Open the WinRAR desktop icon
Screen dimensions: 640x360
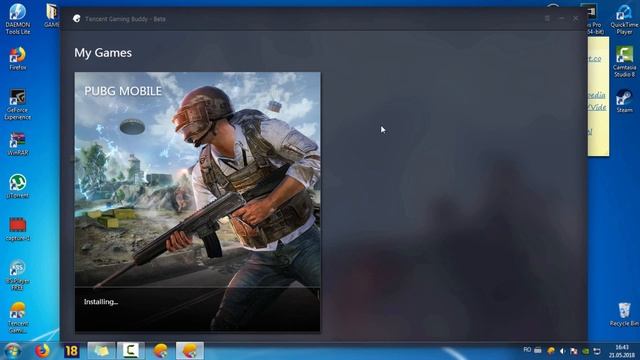tap(18, 144)
